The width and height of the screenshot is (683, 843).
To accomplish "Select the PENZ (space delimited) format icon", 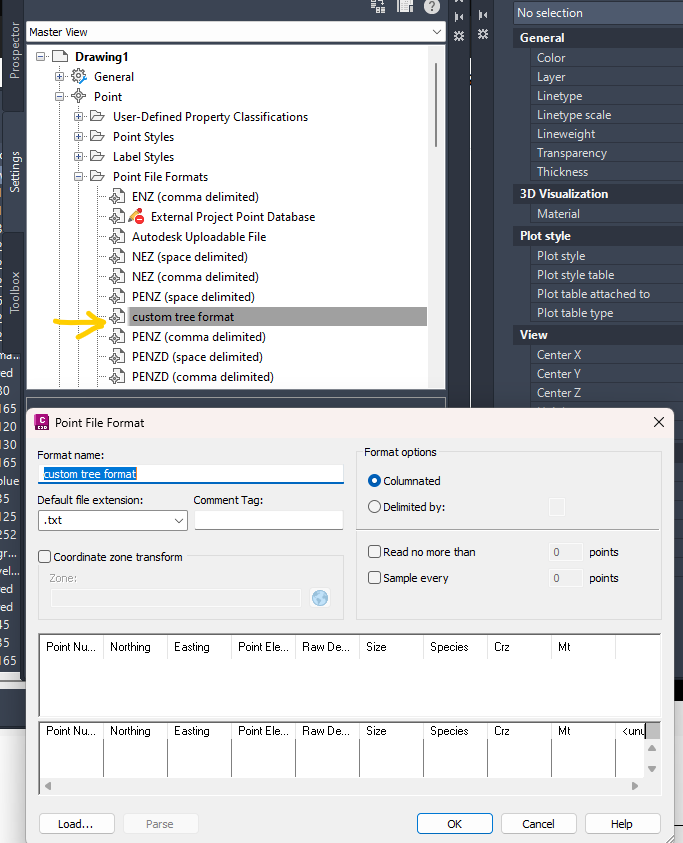I will (x=117, y=296).
